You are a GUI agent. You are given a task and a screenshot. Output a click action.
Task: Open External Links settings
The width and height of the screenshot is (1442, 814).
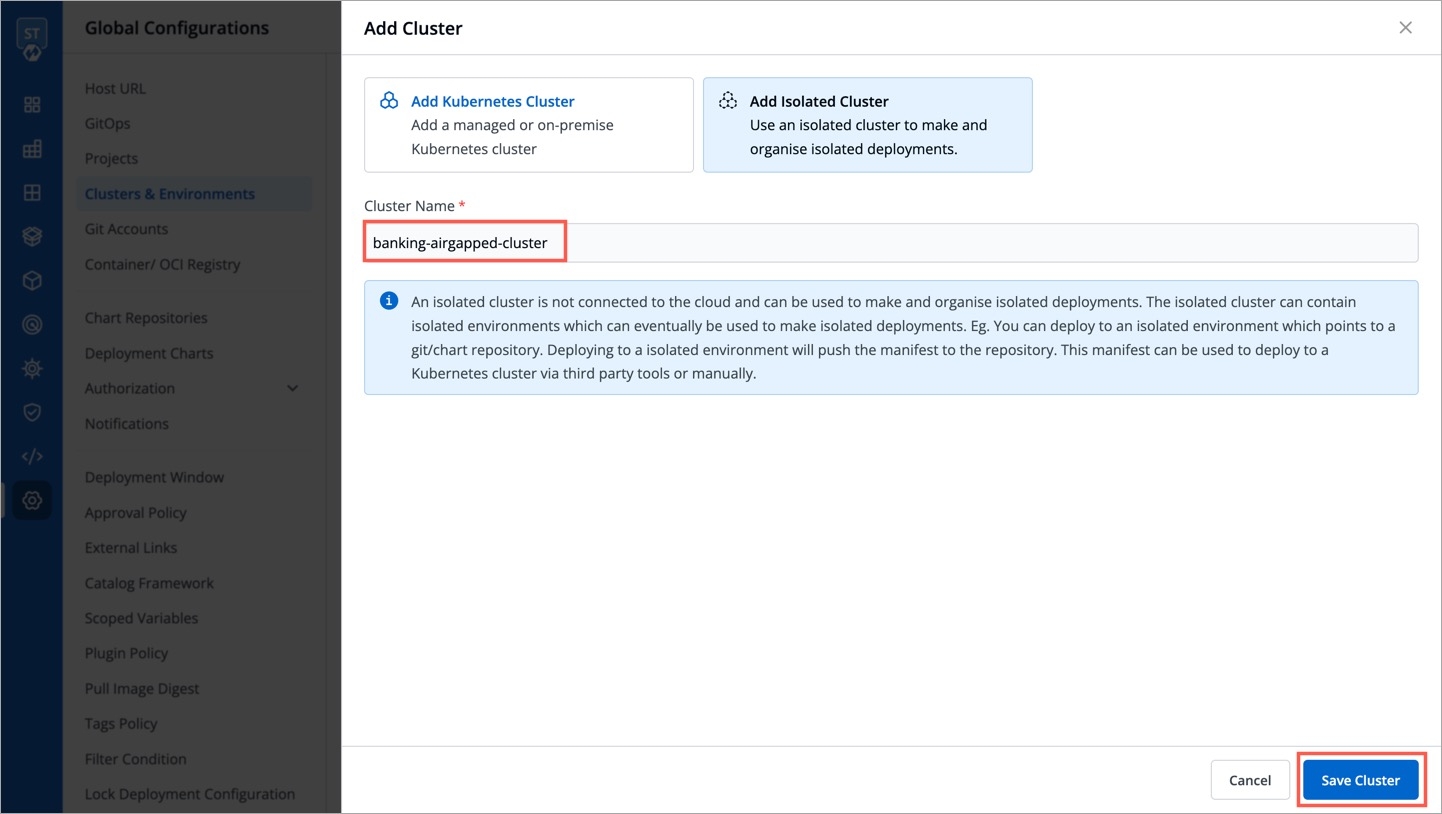(131, 547)
